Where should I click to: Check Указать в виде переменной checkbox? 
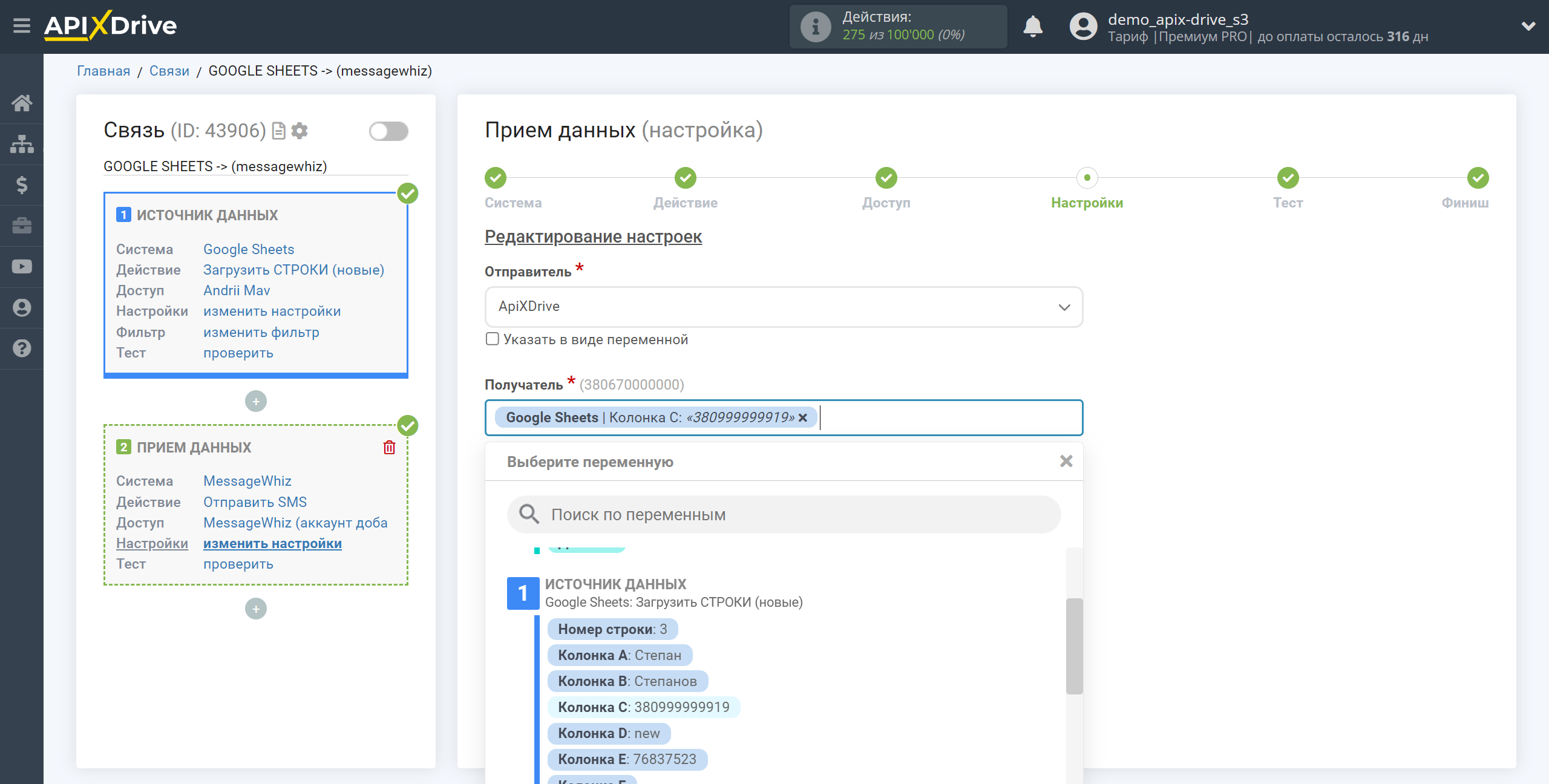493,339
